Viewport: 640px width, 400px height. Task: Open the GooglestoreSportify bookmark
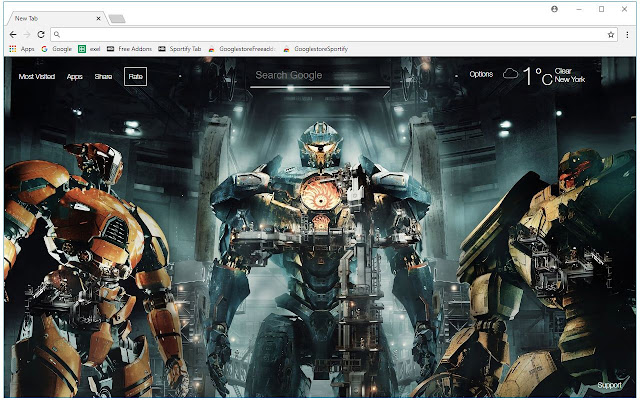click(316, 49)
